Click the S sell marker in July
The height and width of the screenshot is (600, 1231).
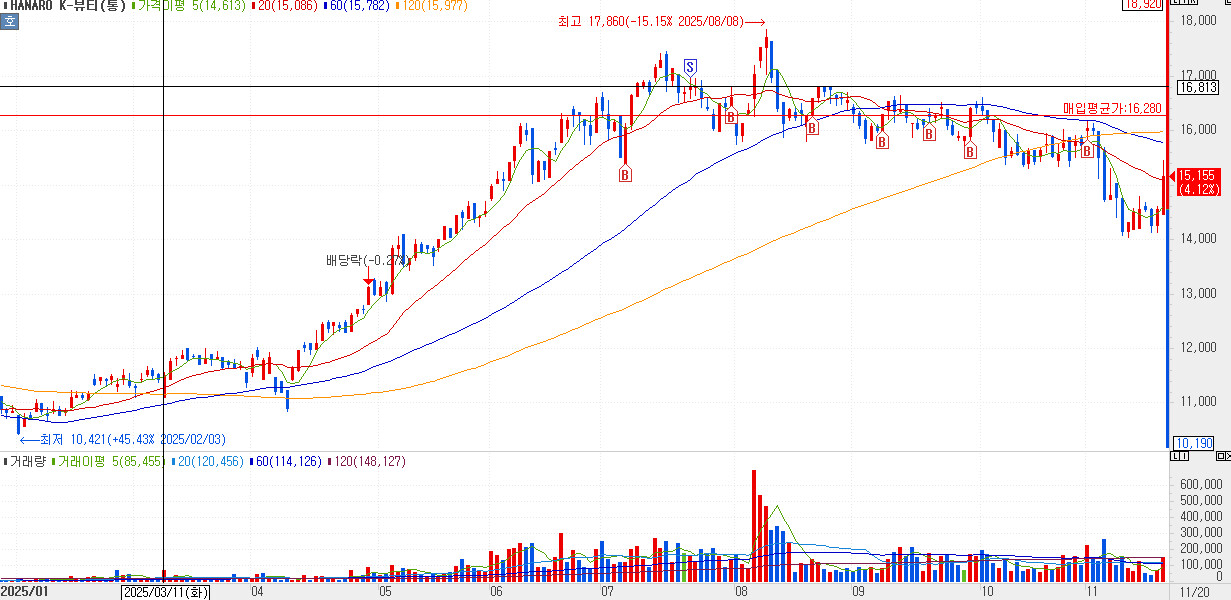click(x=690, y=67)
